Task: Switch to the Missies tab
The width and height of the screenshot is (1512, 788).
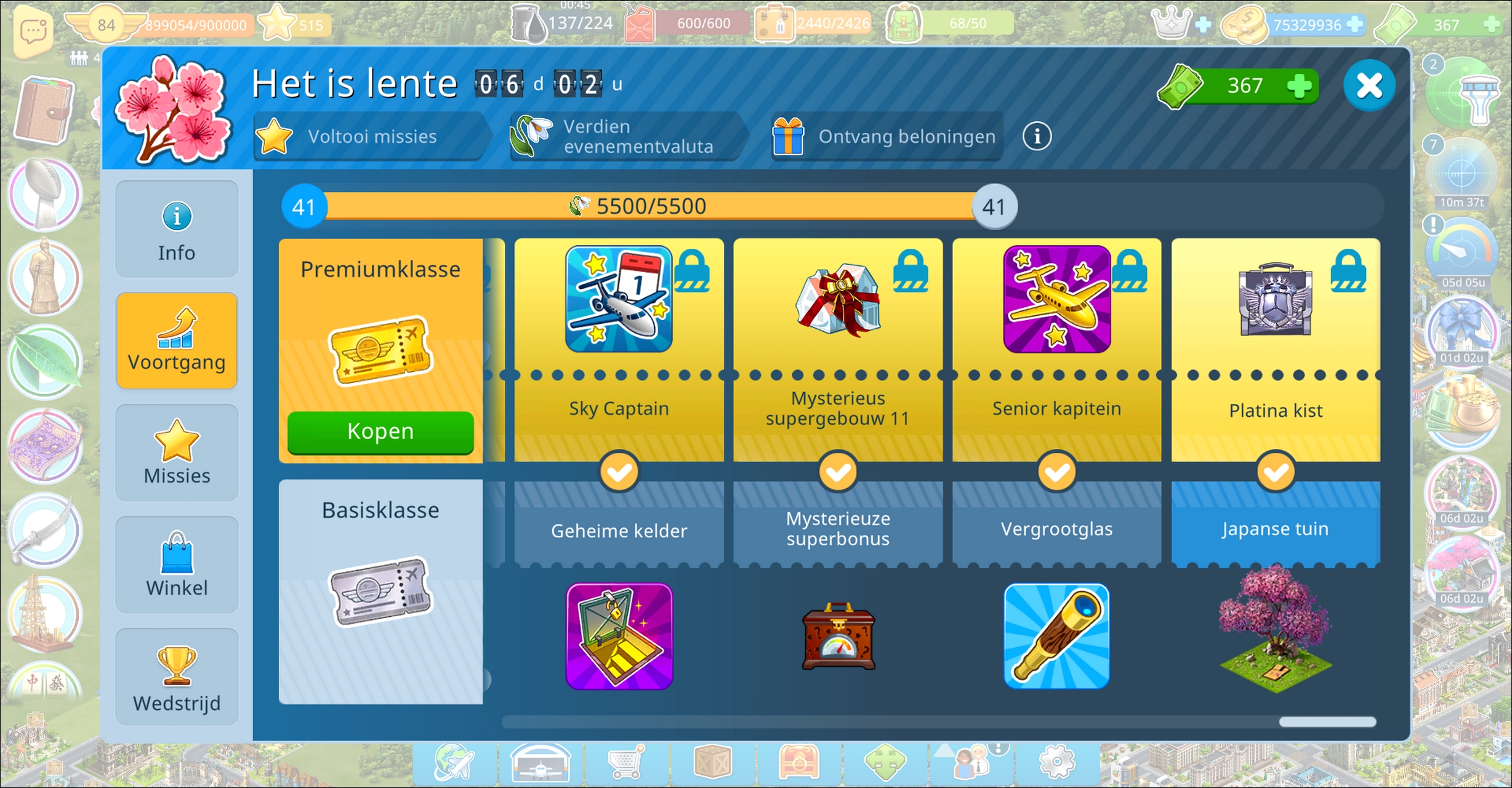Action: pos(177,452)
